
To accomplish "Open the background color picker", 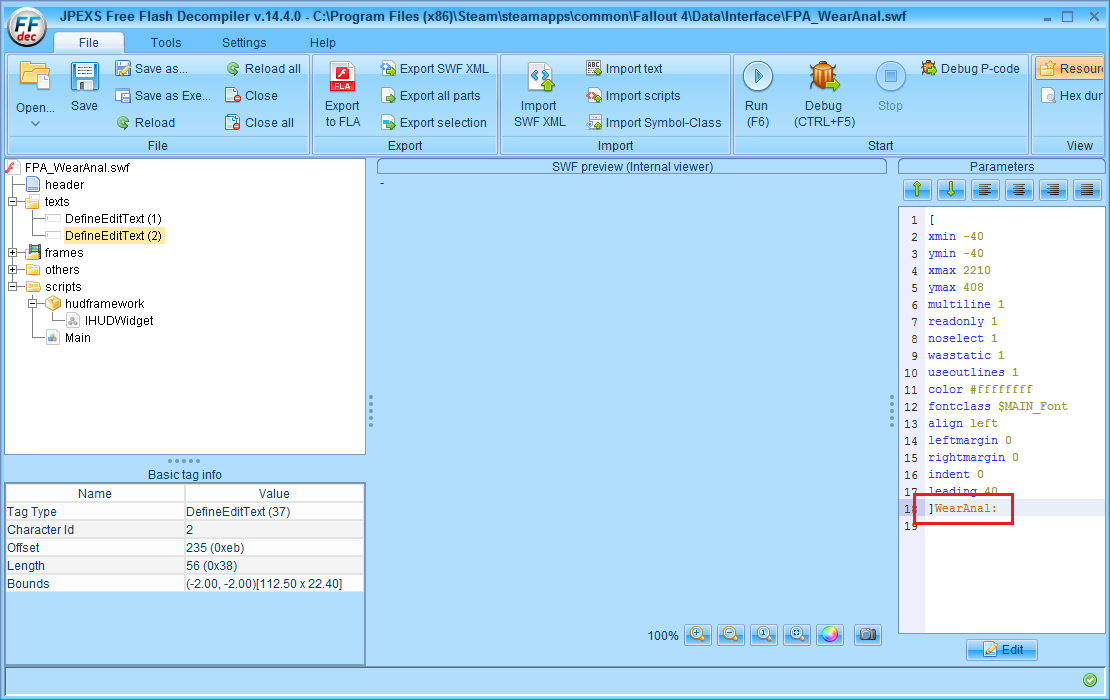I will pyautogui.click(x=830, y=635).
